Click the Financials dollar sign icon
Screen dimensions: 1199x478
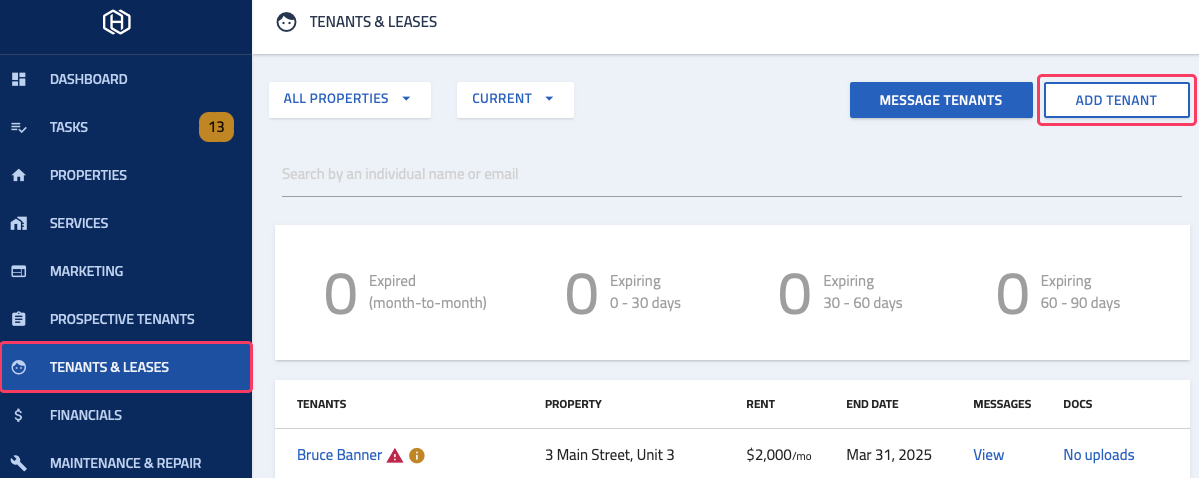19,415
